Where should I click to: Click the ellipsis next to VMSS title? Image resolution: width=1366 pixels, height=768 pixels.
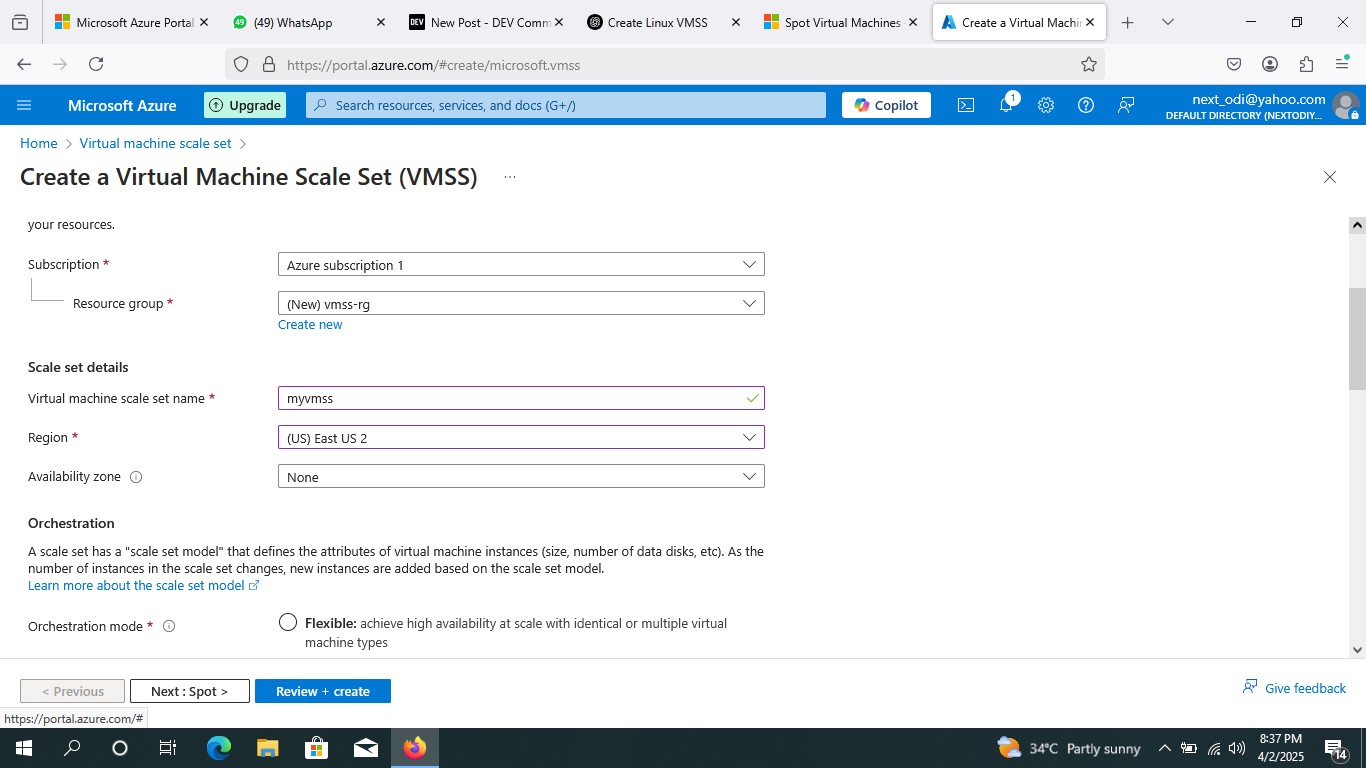coord(510,177)
